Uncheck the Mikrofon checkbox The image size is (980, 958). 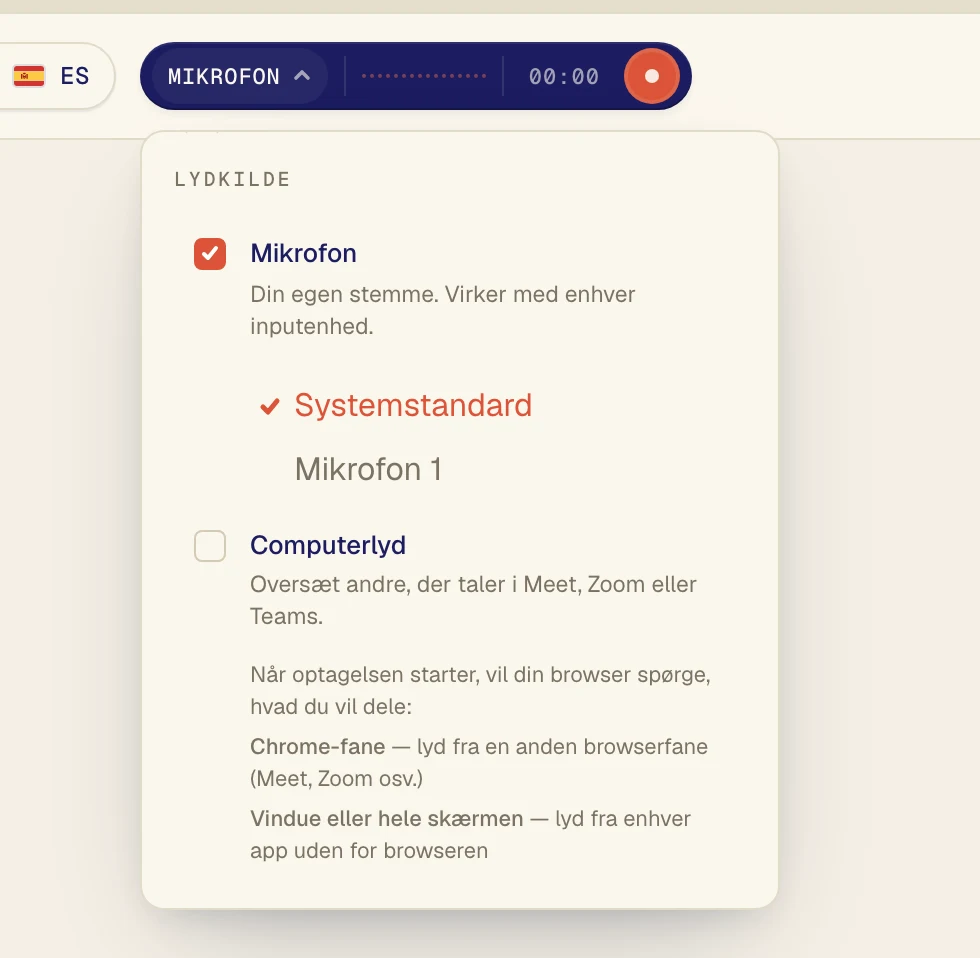point(210,254)
